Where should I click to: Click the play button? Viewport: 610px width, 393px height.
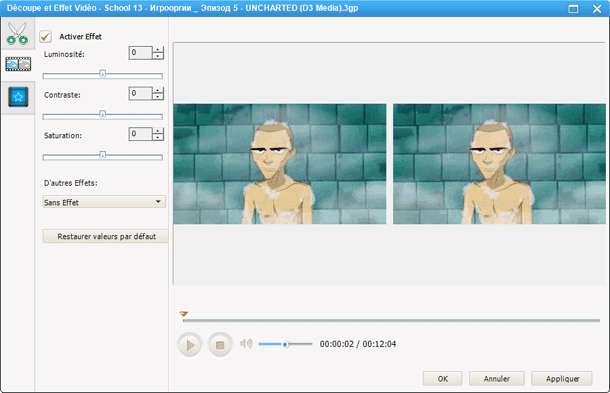(x=189, y=345)
